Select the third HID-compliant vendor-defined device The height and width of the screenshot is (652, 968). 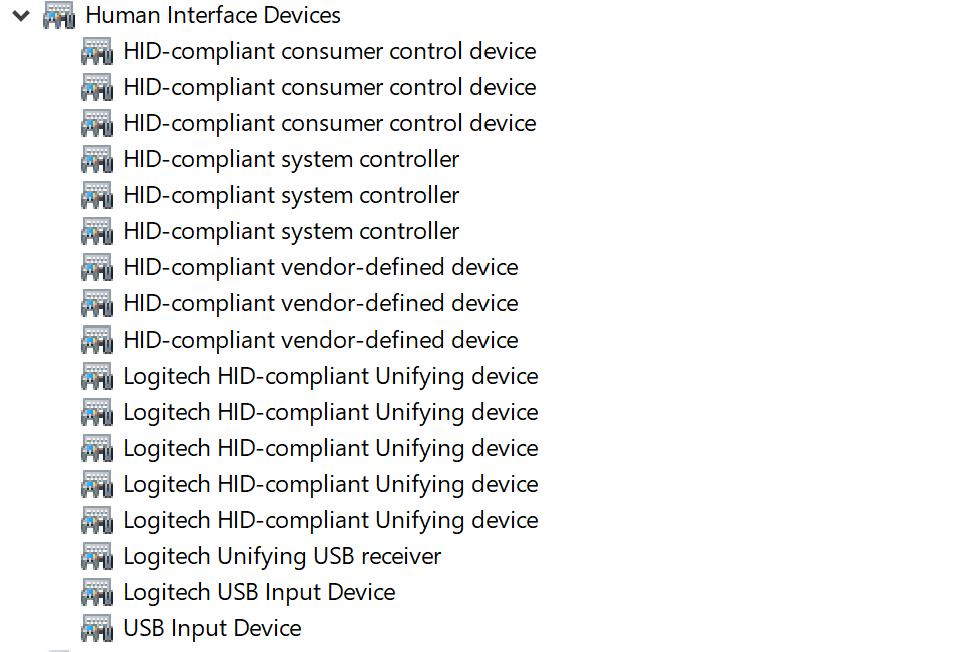(320, 340)
